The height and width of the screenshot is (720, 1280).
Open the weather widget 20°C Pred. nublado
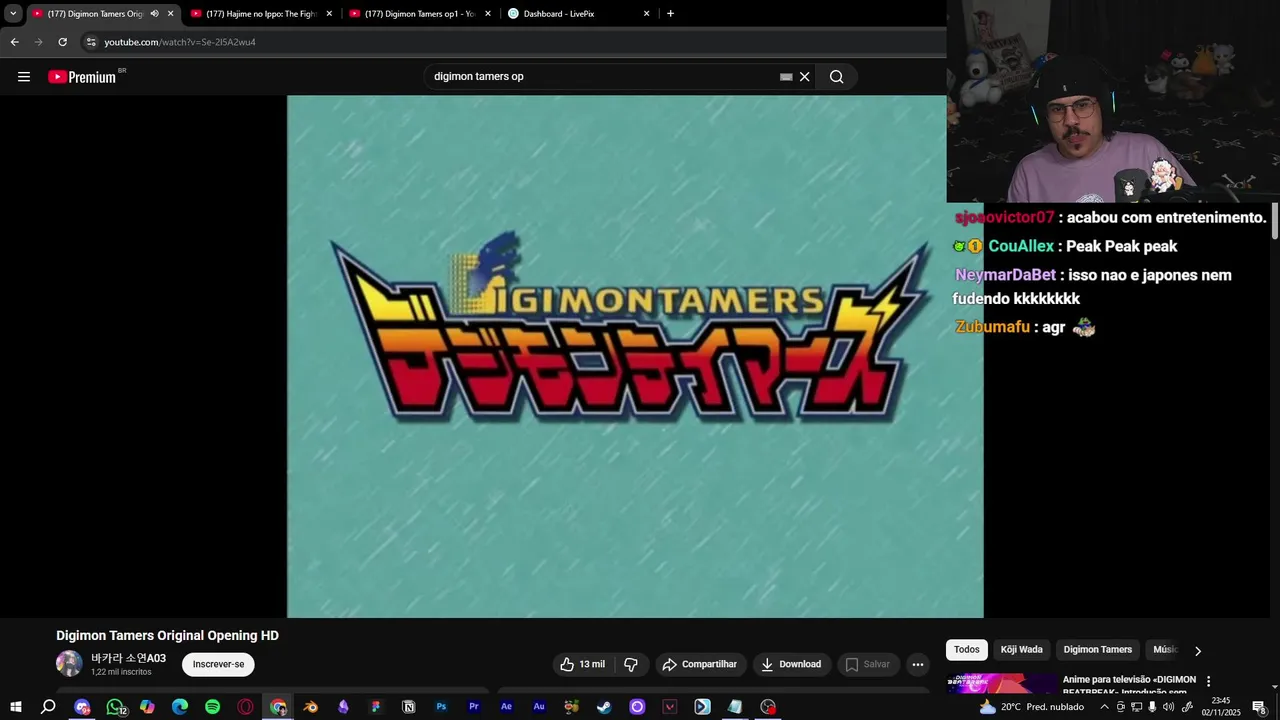[1031, 707]
